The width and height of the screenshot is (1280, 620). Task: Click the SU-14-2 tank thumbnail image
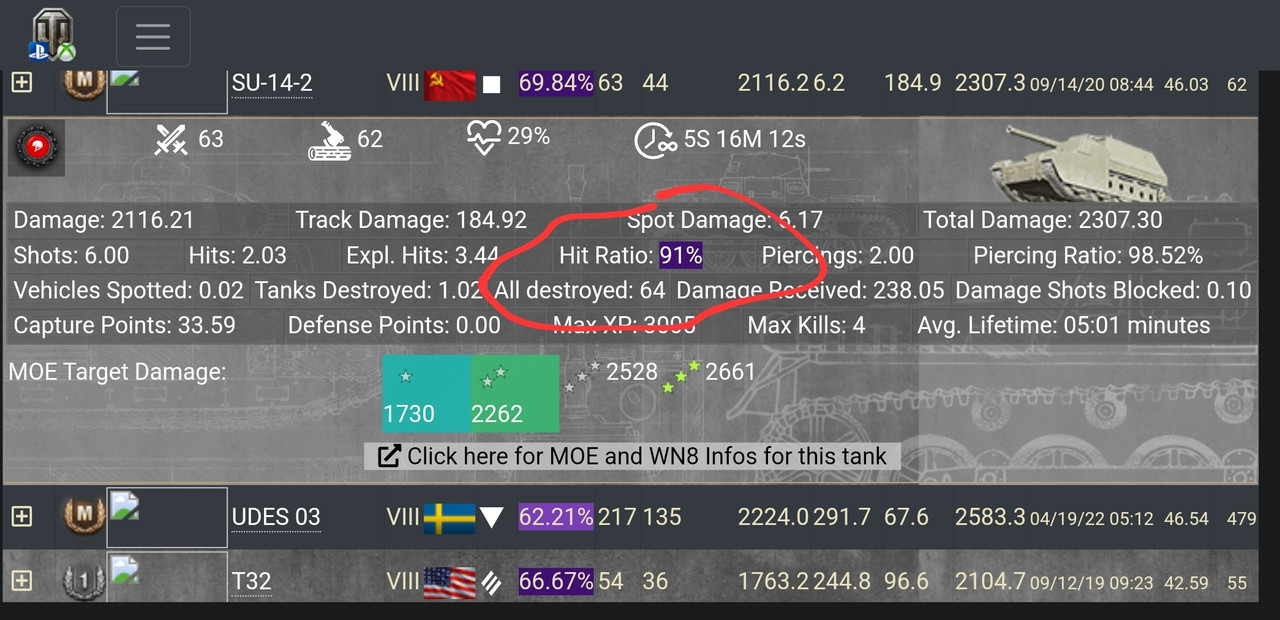tap(167, 90)
